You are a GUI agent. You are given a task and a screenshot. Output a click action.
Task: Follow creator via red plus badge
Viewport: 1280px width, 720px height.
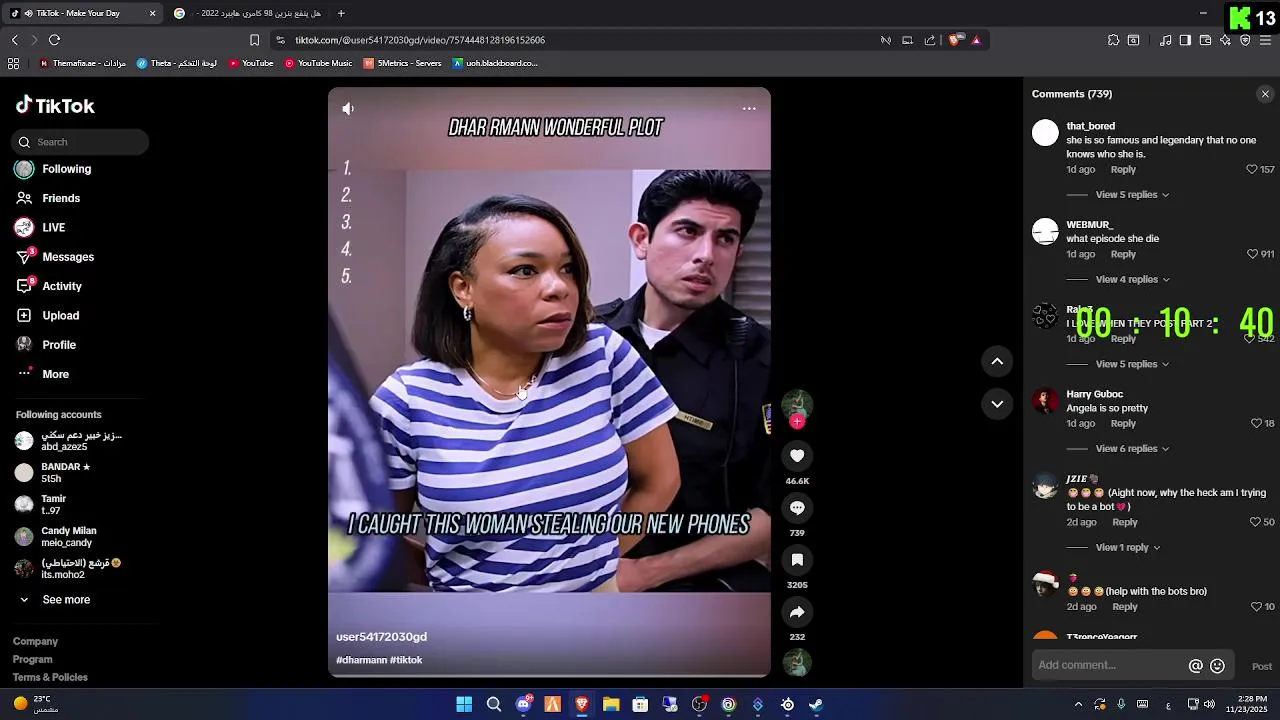tap(797, 422)
